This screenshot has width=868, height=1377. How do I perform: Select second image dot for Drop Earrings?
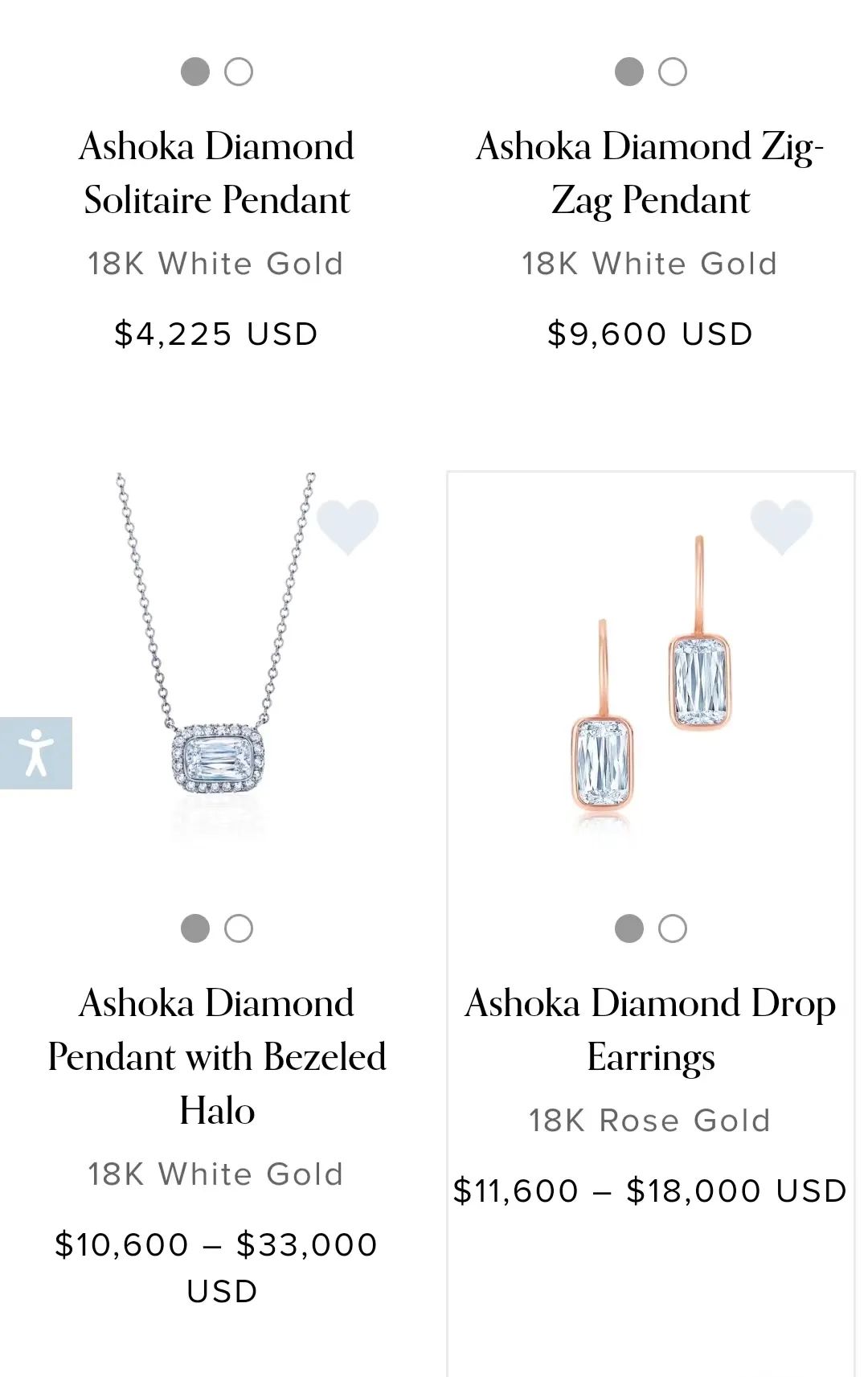[673, 928]
